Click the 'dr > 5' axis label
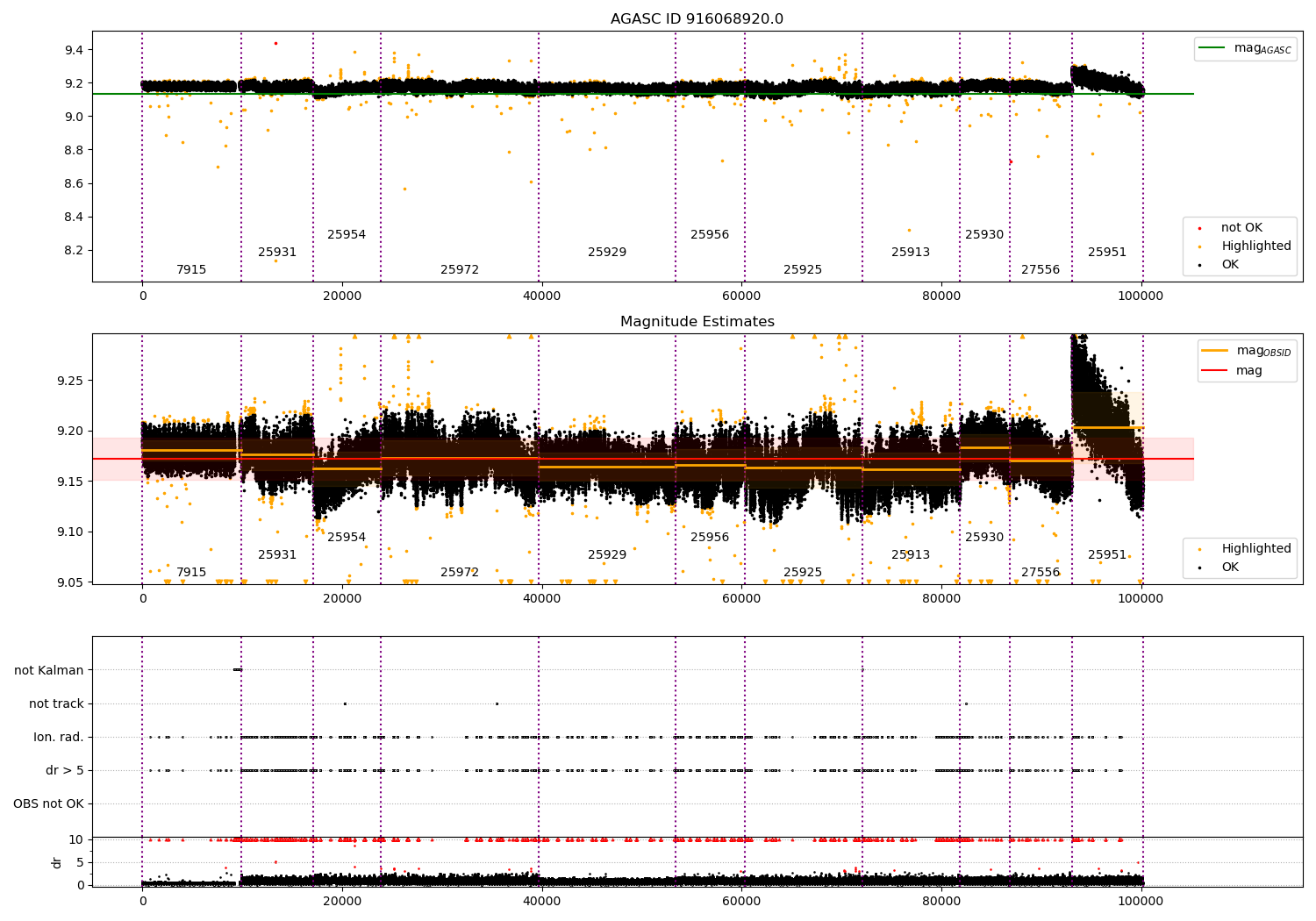1316x921 pixels. coord(65,770)
